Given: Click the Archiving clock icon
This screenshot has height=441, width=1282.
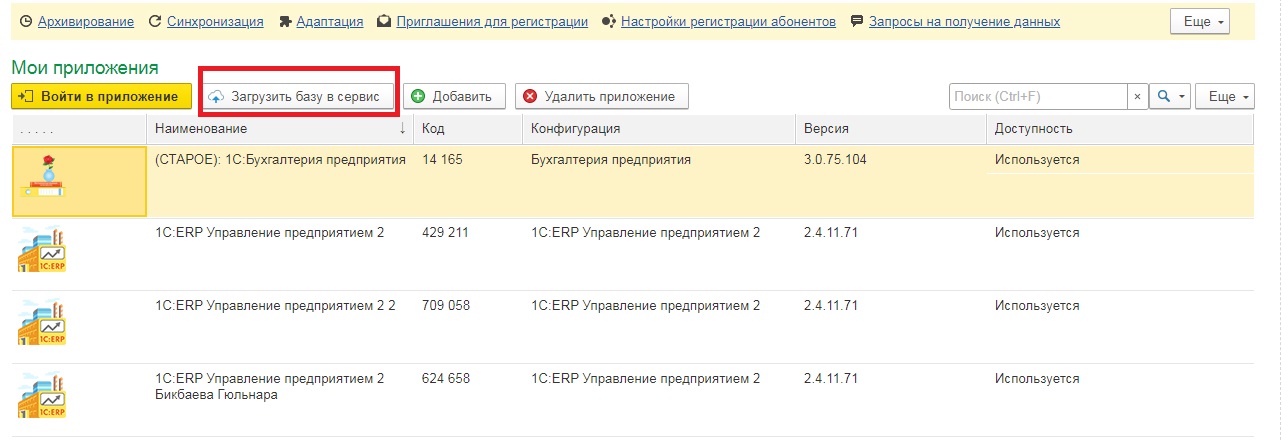Looking at the screenshot, I should (25, 21).
